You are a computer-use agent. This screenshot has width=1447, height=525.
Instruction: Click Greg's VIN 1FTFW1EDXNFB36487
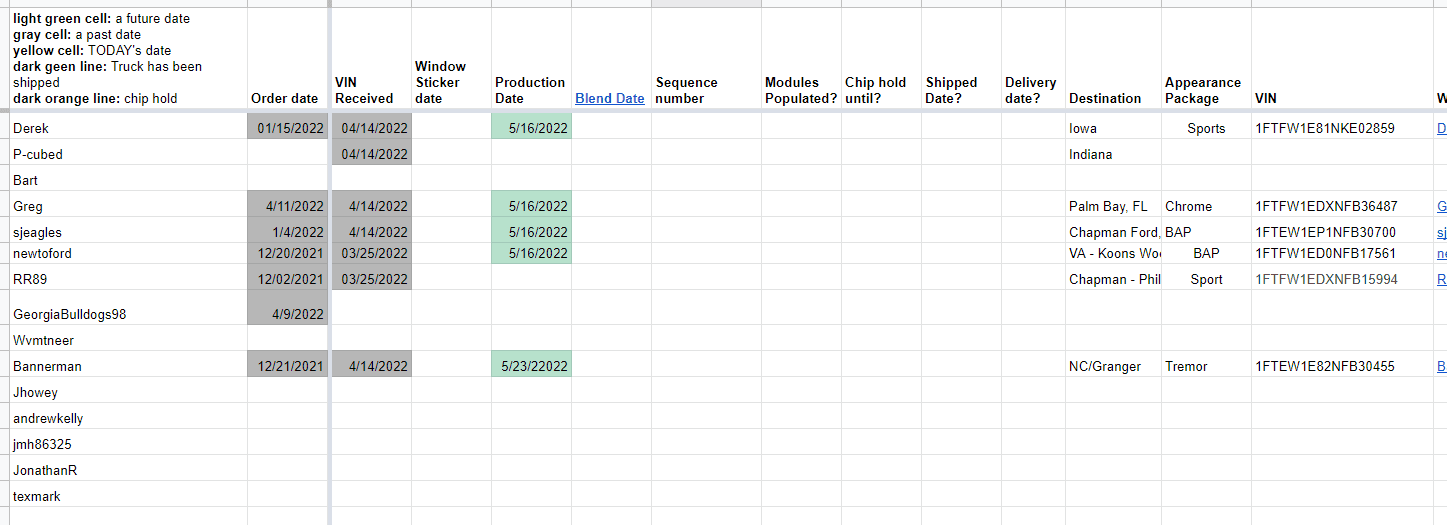[1325, 207]
